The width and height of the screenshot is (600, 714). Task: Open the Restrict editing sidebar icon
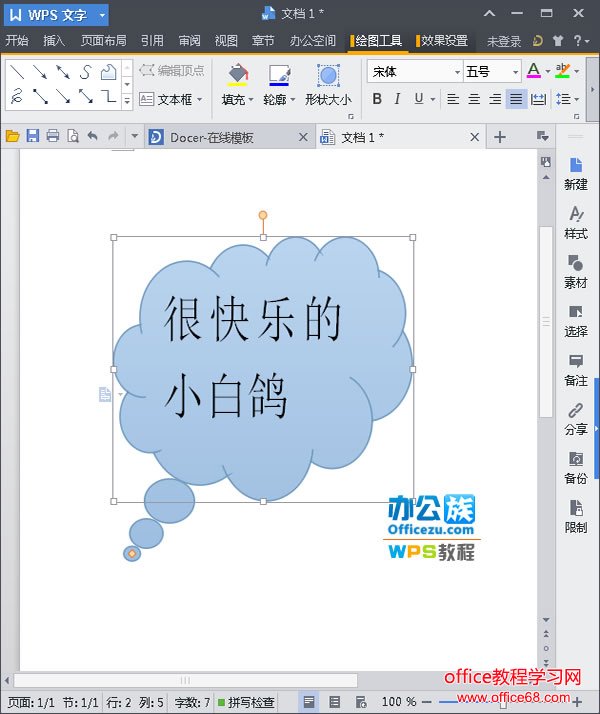pos(576,517)
